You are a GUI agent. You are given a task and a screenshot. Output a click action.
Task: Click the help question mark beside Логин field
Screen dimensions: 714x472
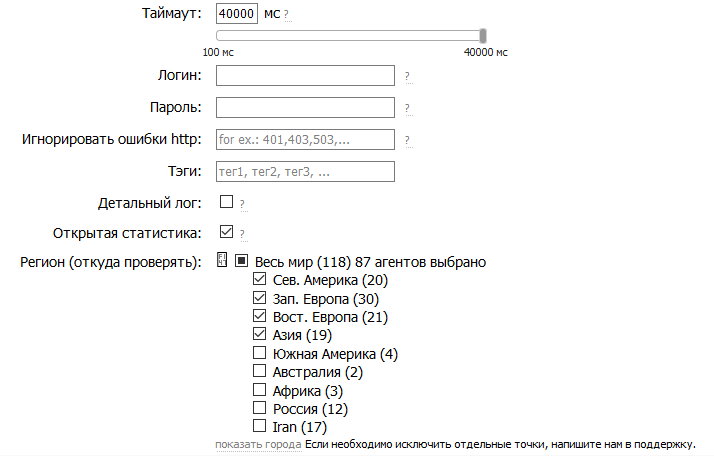(x=408, y=76)
